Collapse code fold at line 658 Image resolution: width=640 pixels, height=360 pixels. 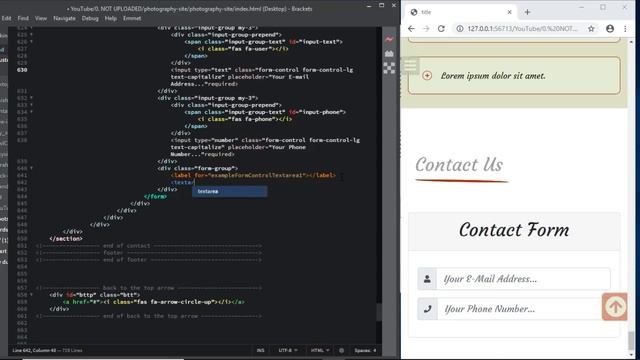click(x=31, y=295)
